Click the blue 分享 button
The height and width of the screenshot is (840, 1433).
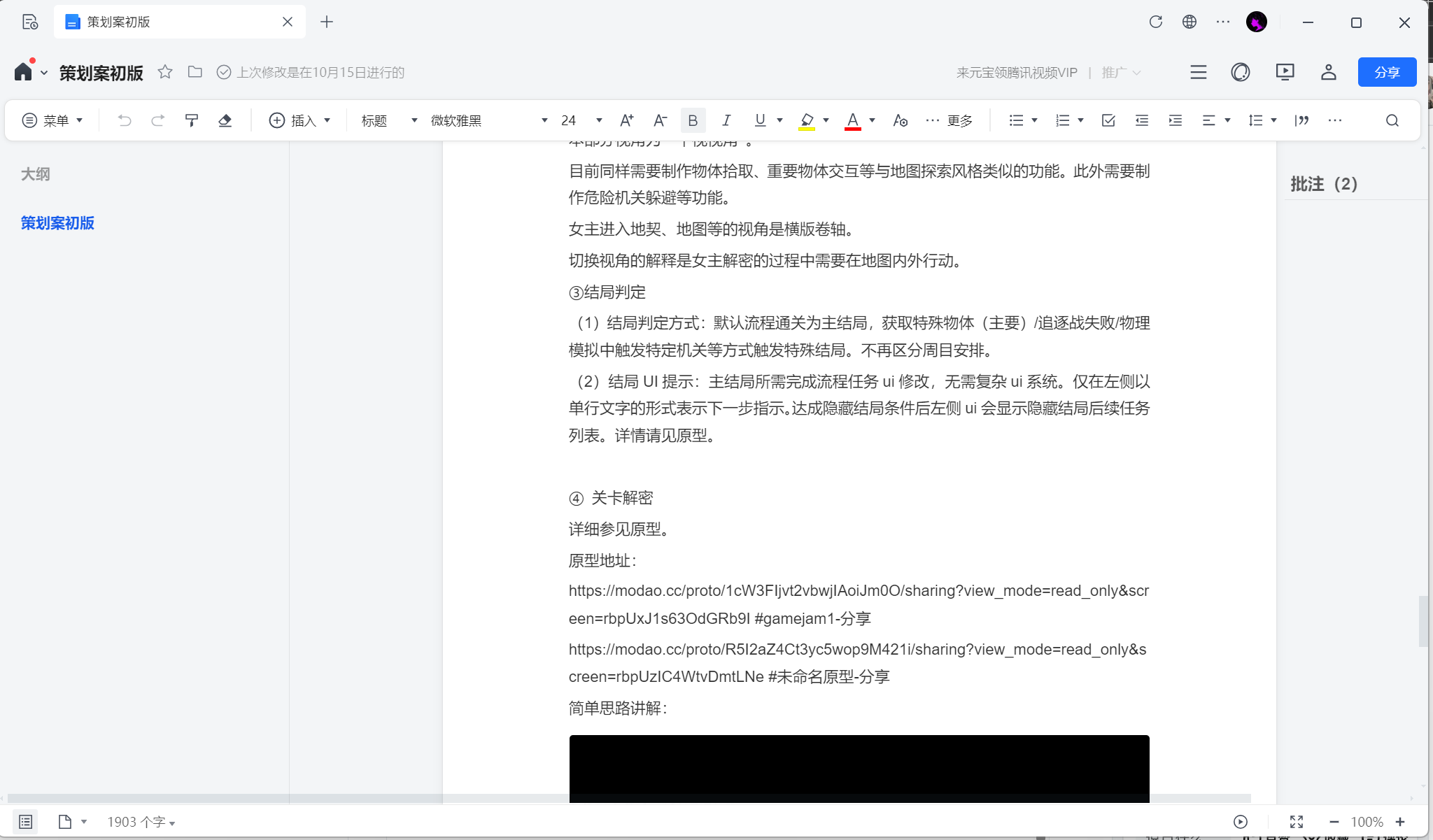(1386, 72)
